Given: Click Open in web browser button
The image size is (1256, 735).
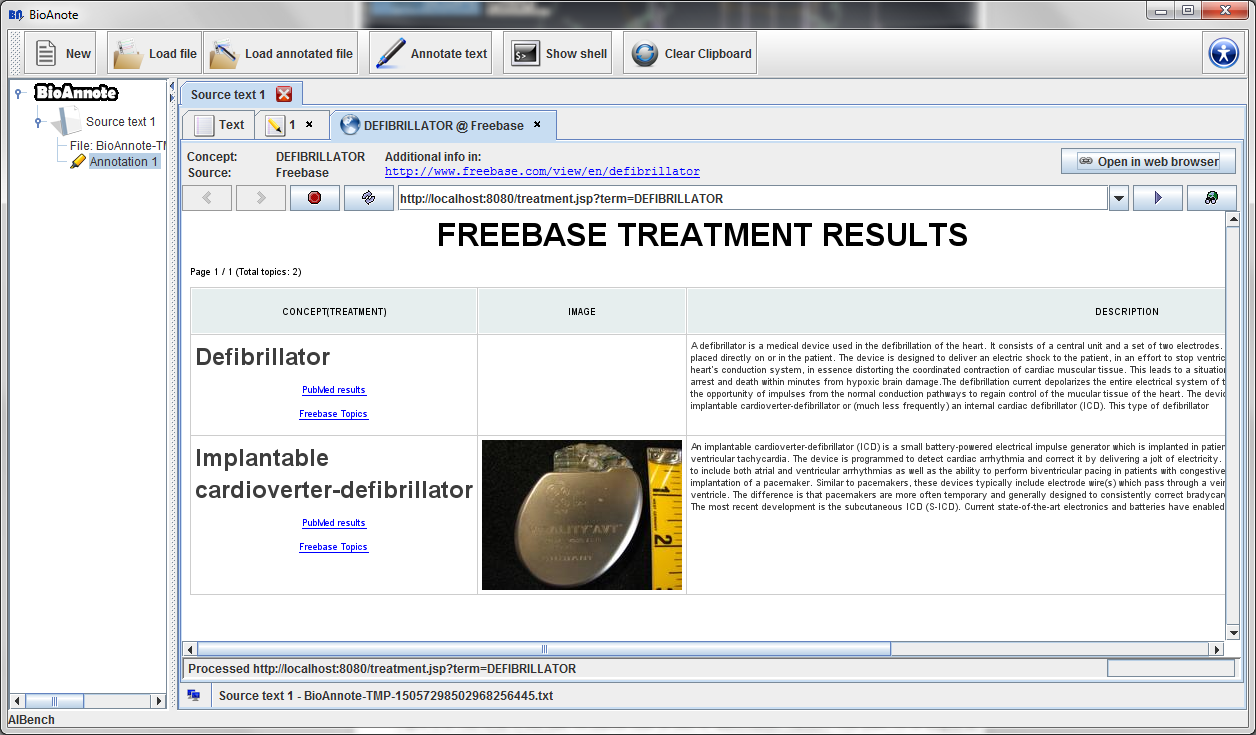Looking at the screenshot, I should click(1148, 161).
